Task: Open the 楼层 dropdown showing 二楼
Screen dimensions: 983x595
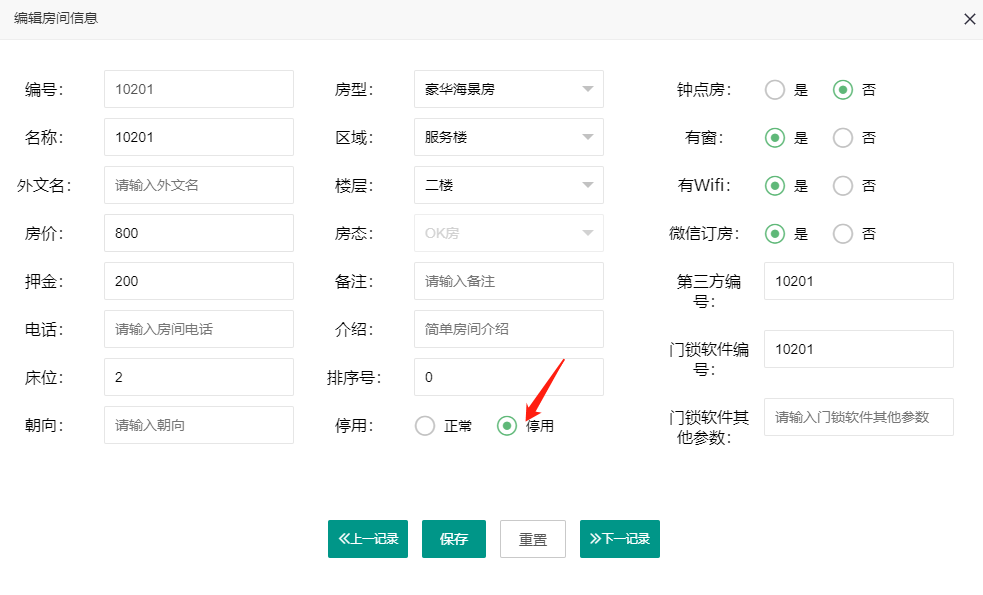Action: coord(508,185)
